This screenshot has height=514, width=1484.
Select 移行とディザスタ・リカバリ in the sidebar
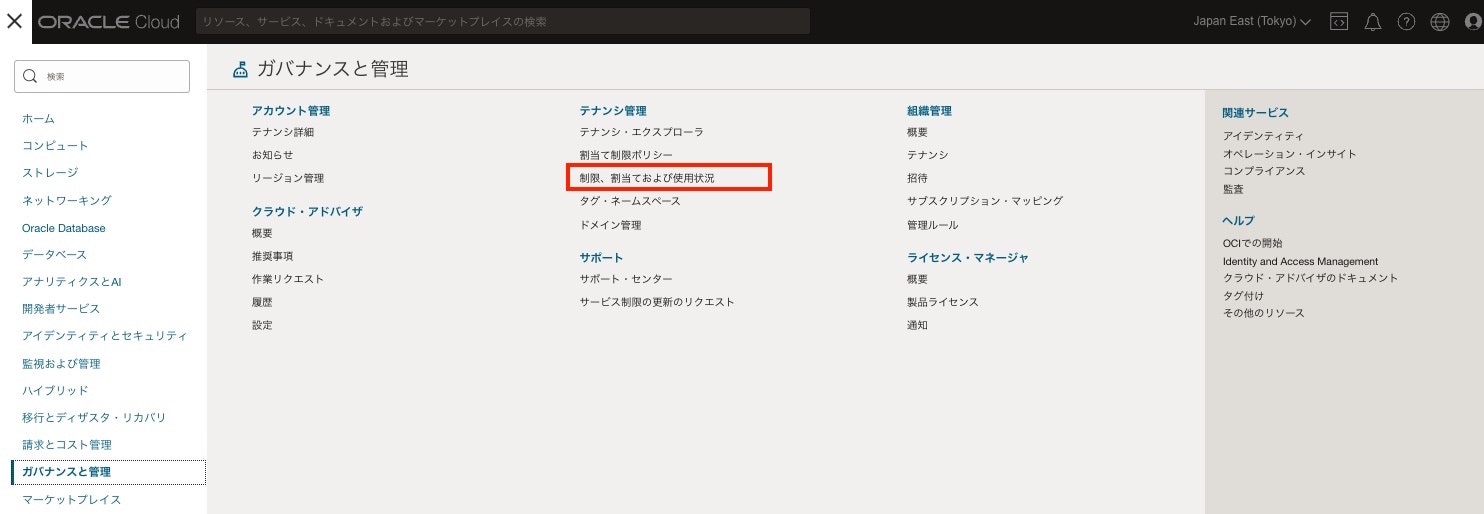click(94, 417)
